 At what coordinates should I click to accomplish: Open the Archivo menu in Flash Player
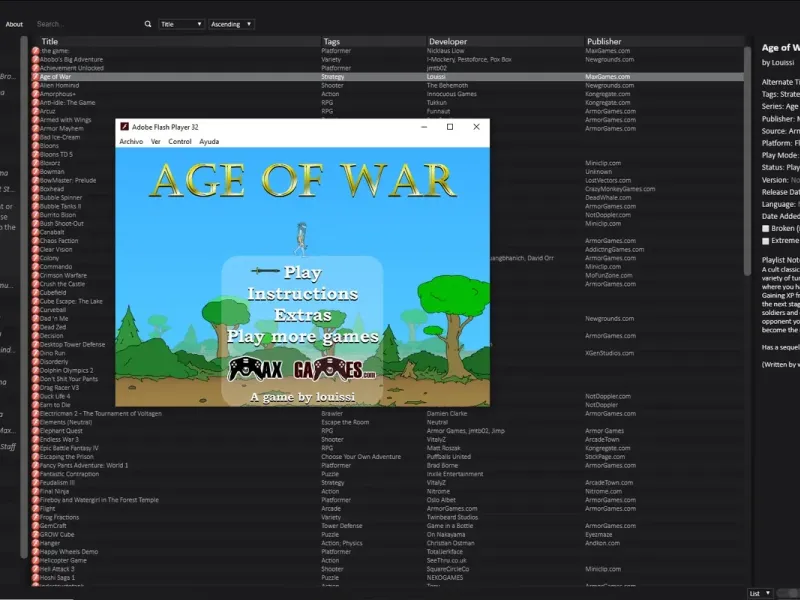point(131,141)
